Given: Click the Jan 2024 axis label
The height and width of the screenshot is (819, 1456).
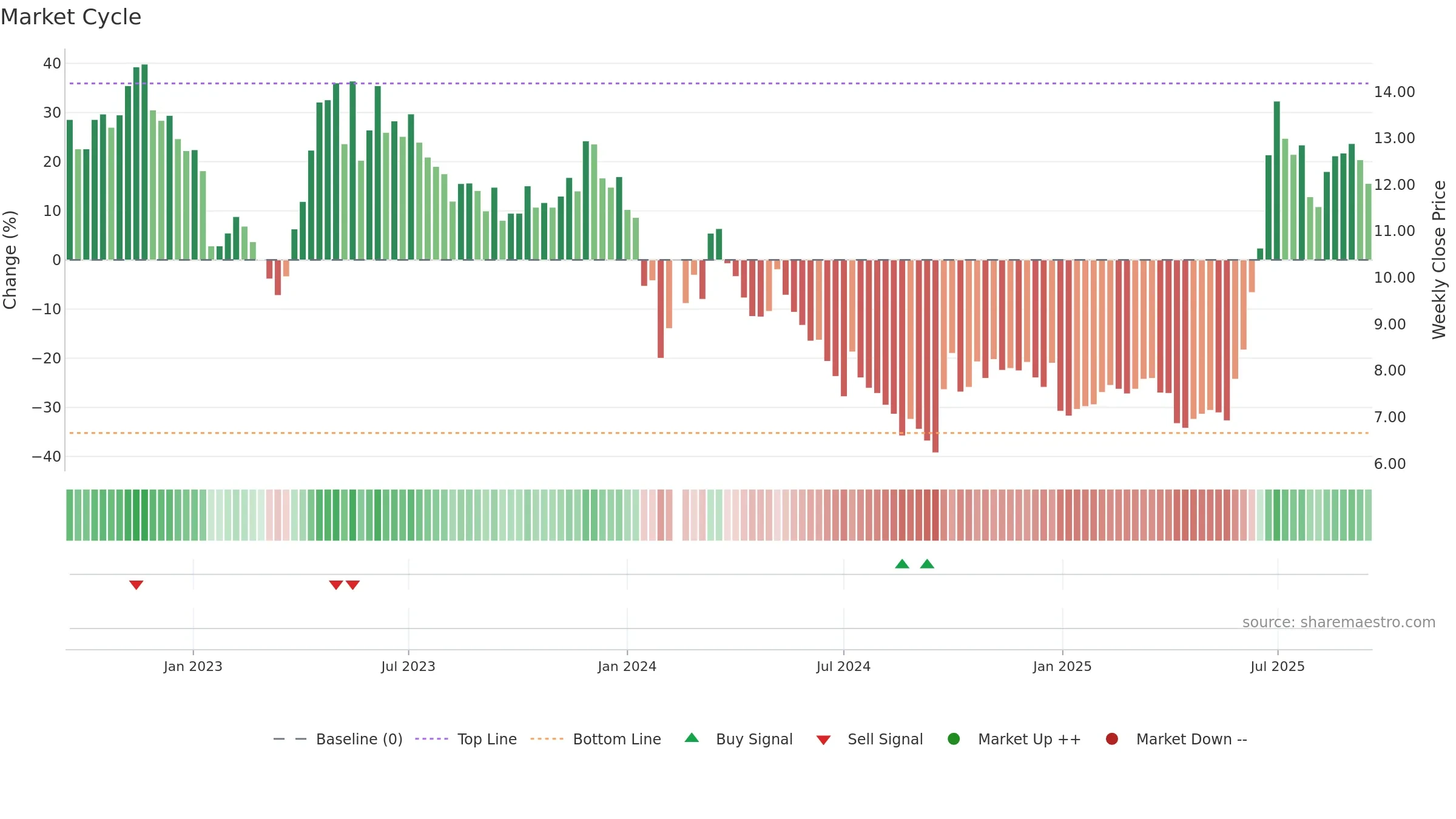Looking at the screenshot, I should point(627,667).
